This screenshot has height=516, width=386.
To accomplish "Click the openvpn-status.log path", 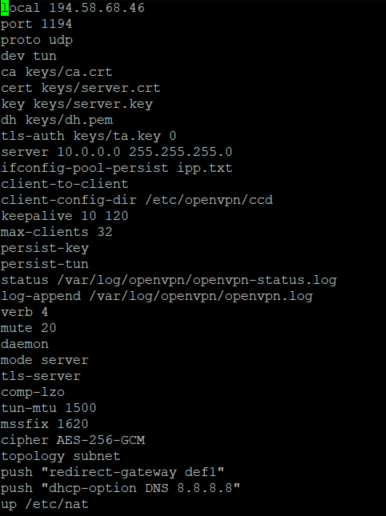I will pos(197,280).
